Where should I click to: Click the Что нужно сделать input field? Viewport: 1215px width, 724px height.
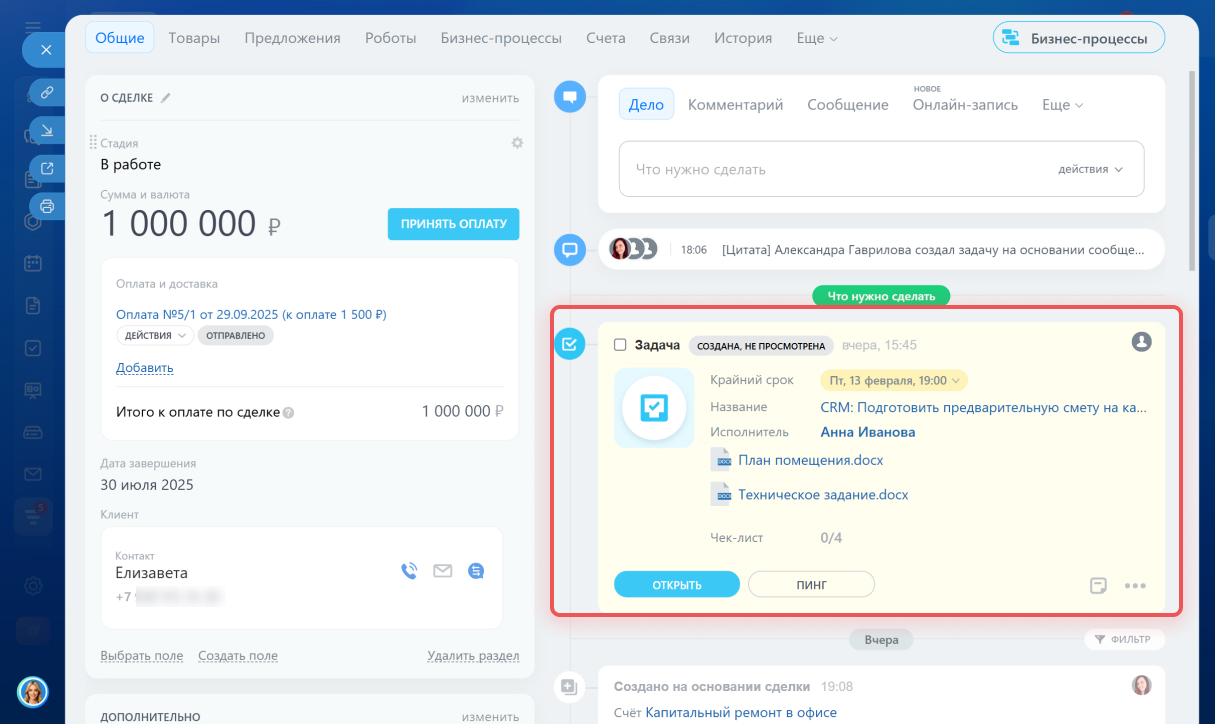tap(830, 169)
